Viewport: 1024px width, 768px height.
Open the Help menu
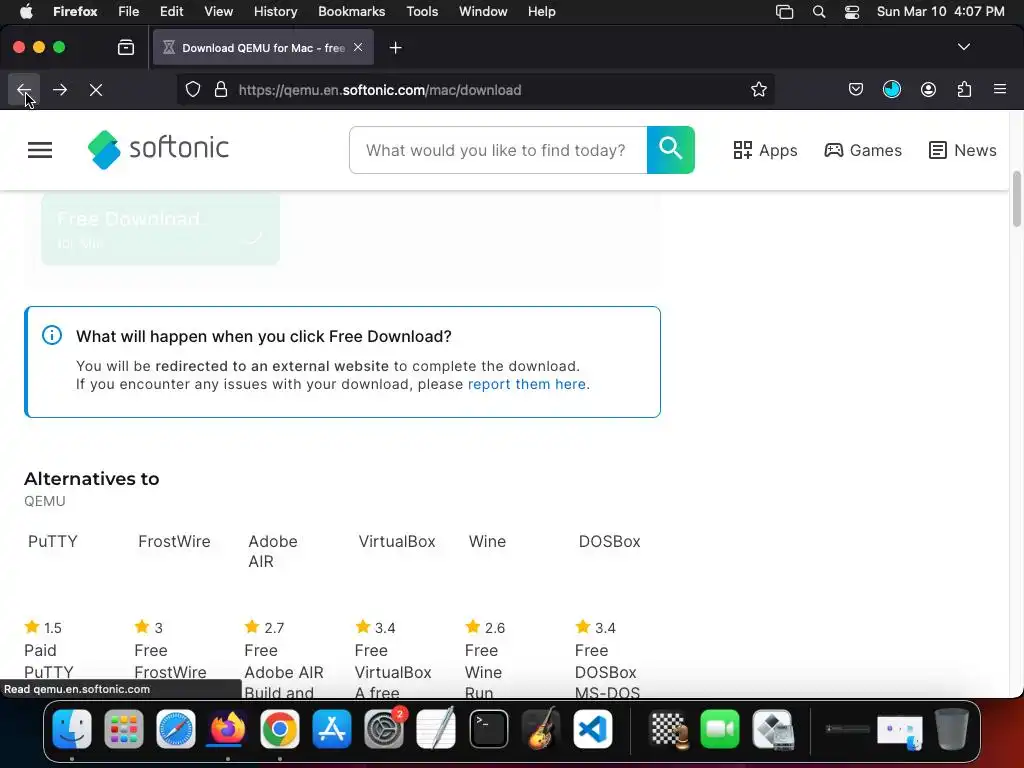coord(541,11)
